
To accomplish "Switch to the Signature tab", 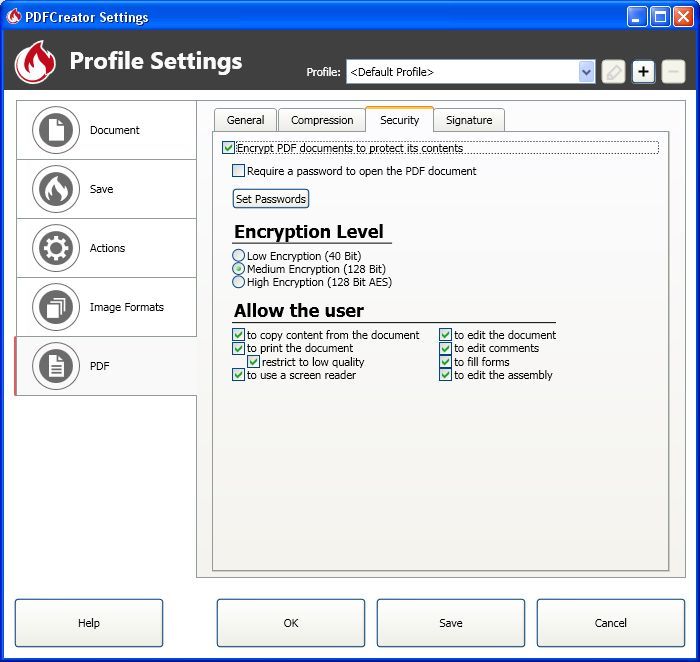I will click(469, 120).
